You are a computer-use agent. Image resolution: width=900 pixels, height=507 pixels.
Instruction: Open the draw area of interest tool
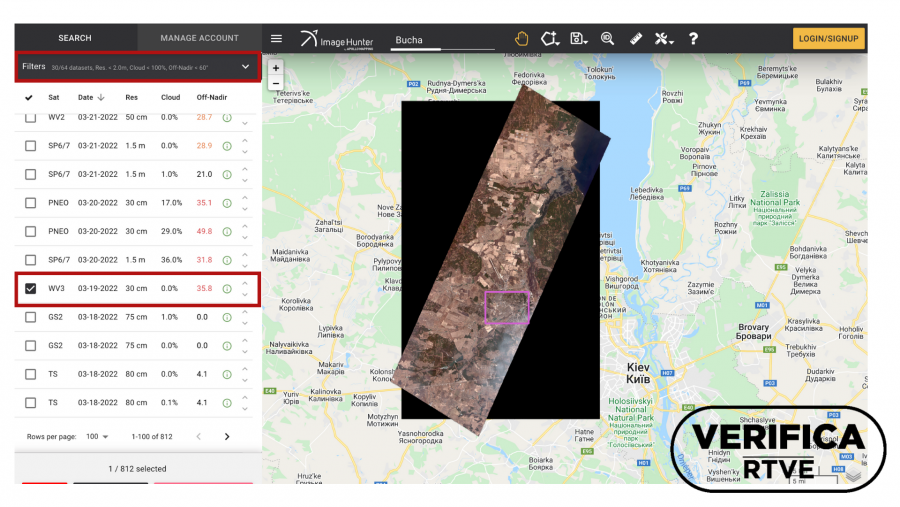tap(550, 38)
